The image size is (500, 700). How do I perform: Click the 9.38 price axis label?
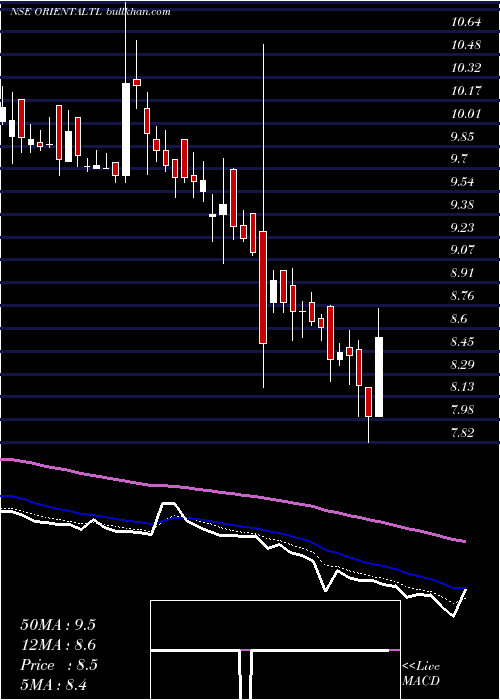[462, 205]
